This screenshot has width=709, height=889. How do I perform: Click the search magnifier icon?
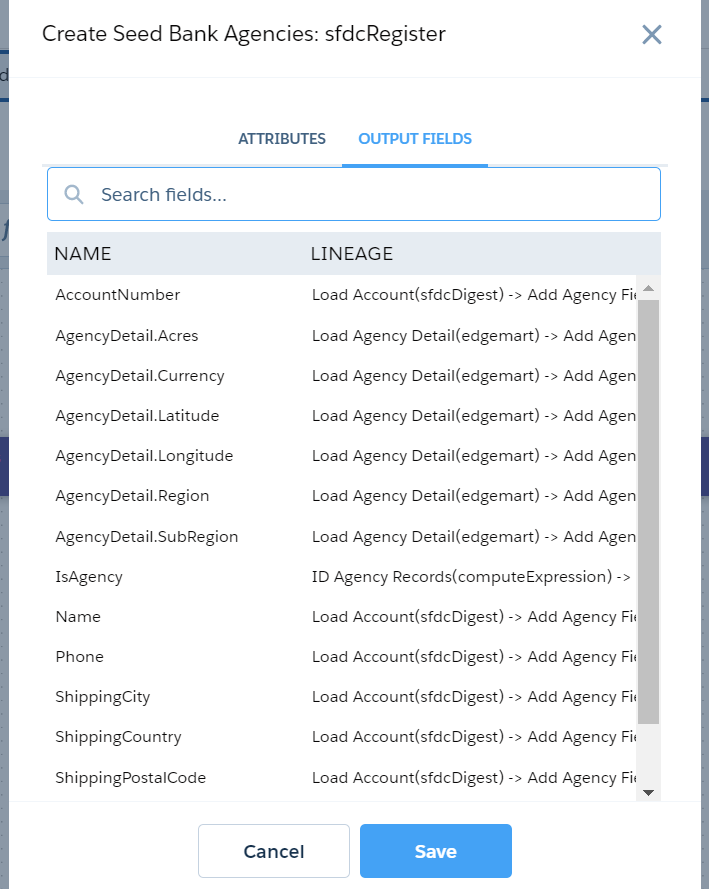click(74, 194)
